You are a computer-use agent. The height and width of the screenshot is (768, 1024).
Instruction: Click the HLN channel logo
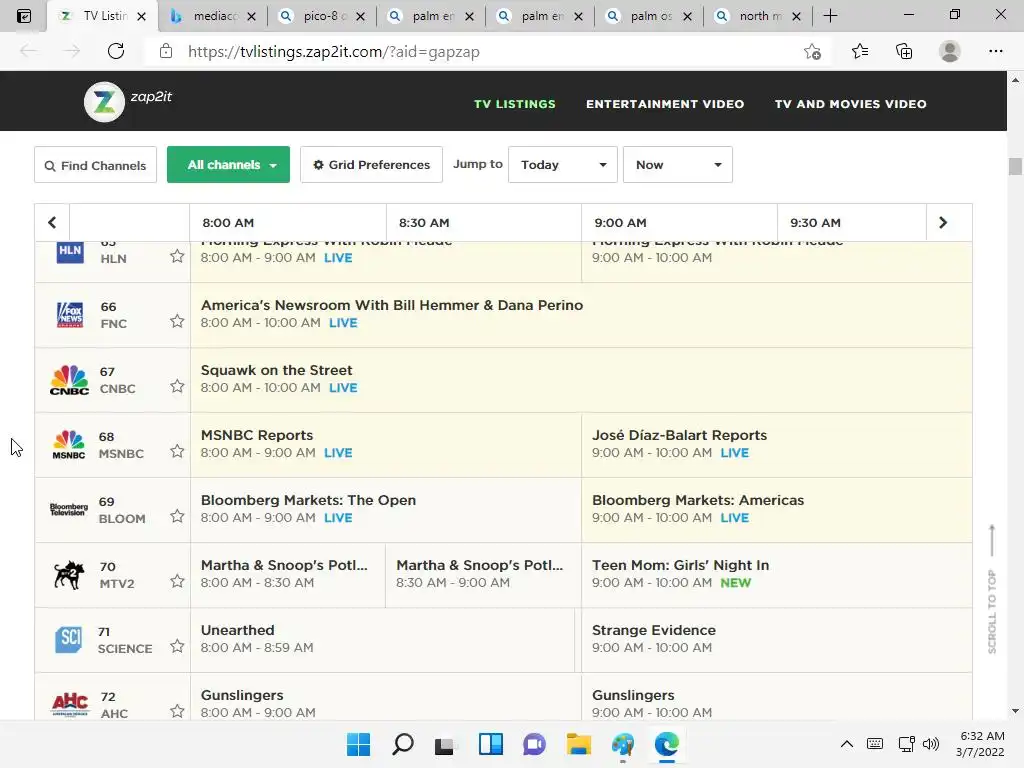coord(70,252)
